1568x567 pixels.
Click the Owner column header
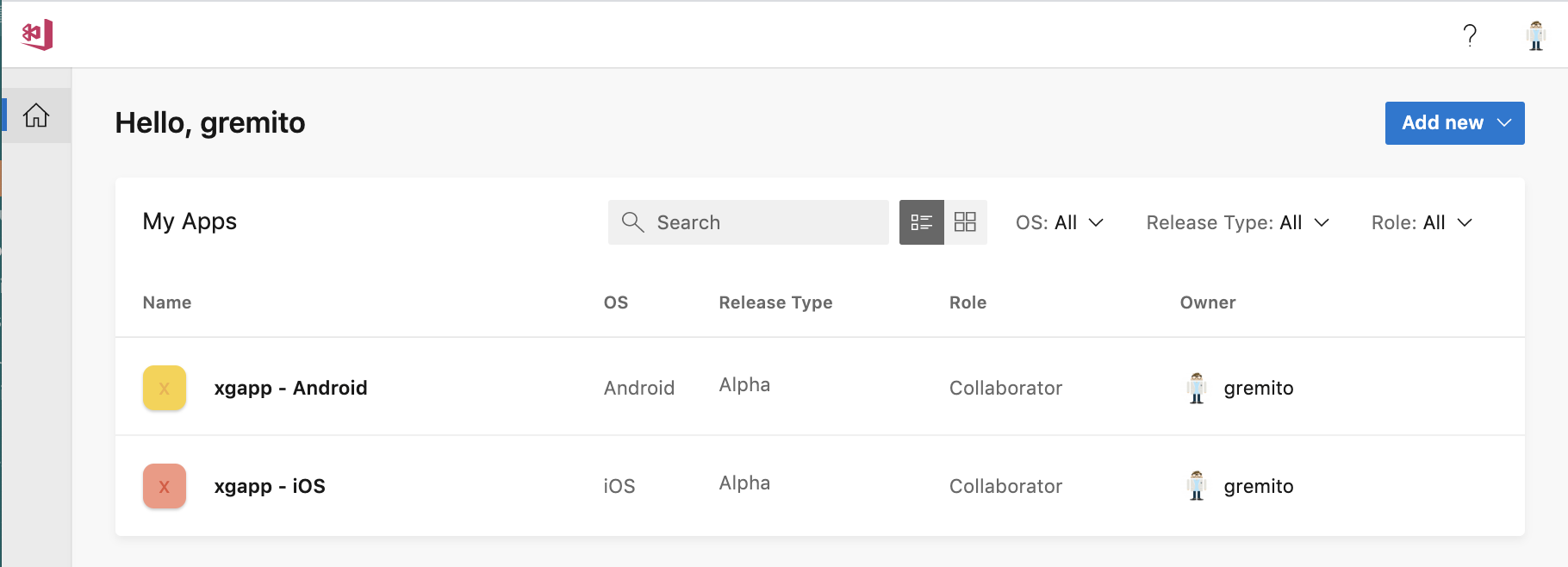point(1207,302)
